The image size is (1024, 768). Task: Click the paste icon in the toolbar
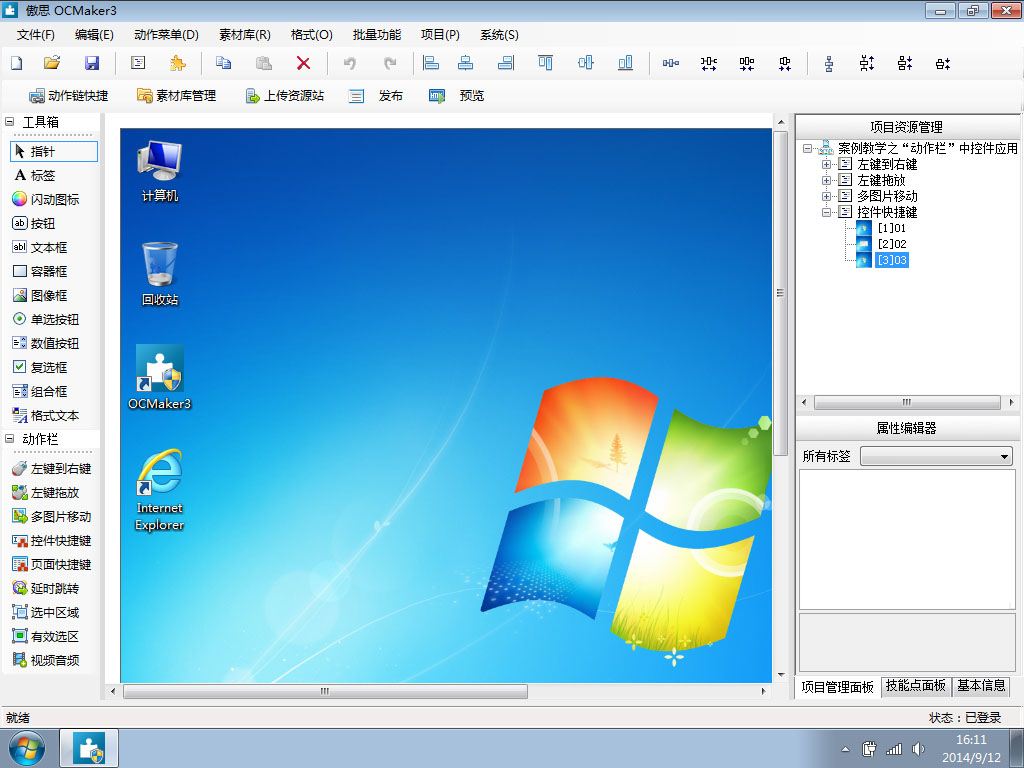click(x=264, y=63)
